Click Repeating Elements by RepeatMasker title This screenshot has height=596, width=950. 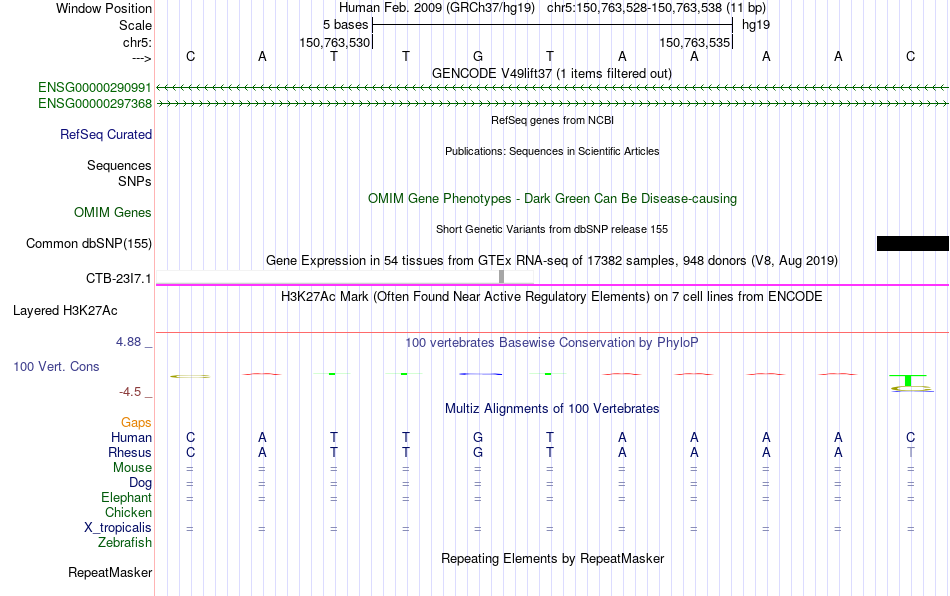click(553, 558)
